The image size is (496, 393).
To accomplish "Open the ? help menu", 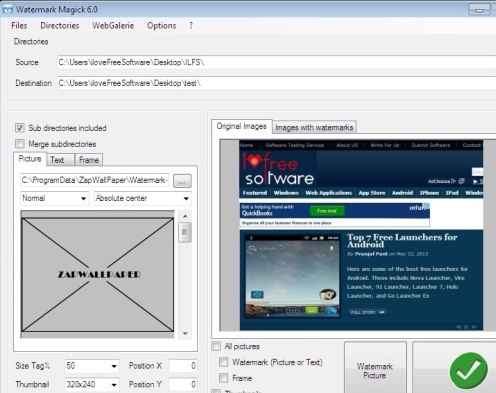I will (x=191, y=25).
